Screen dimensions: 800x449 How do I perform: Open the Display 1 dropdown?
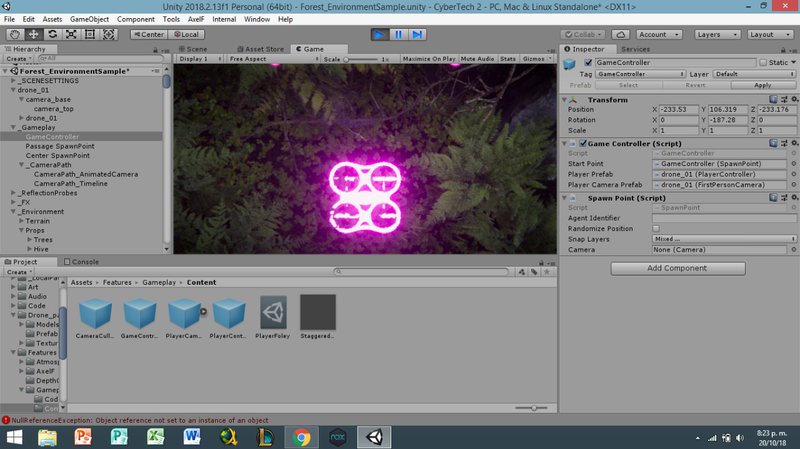(199, 59)
